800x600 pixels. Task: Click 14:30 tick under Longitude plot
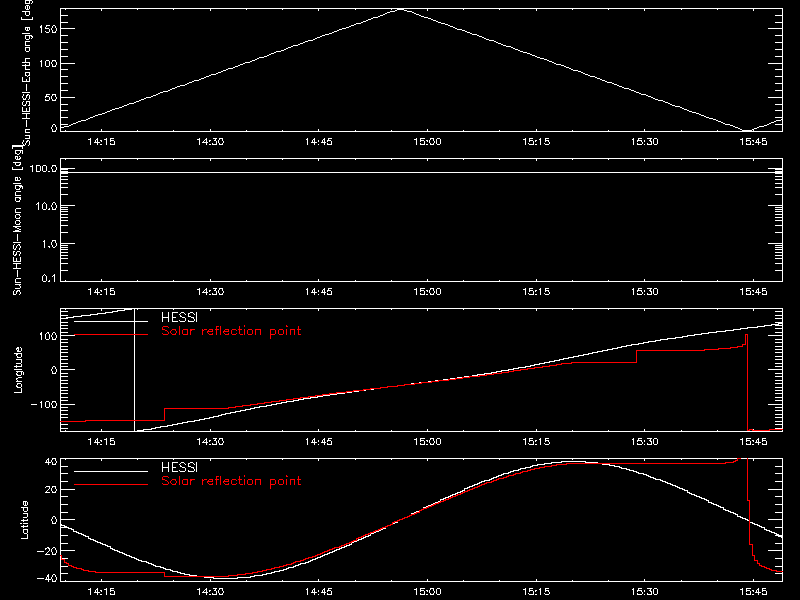coord(210,442)
